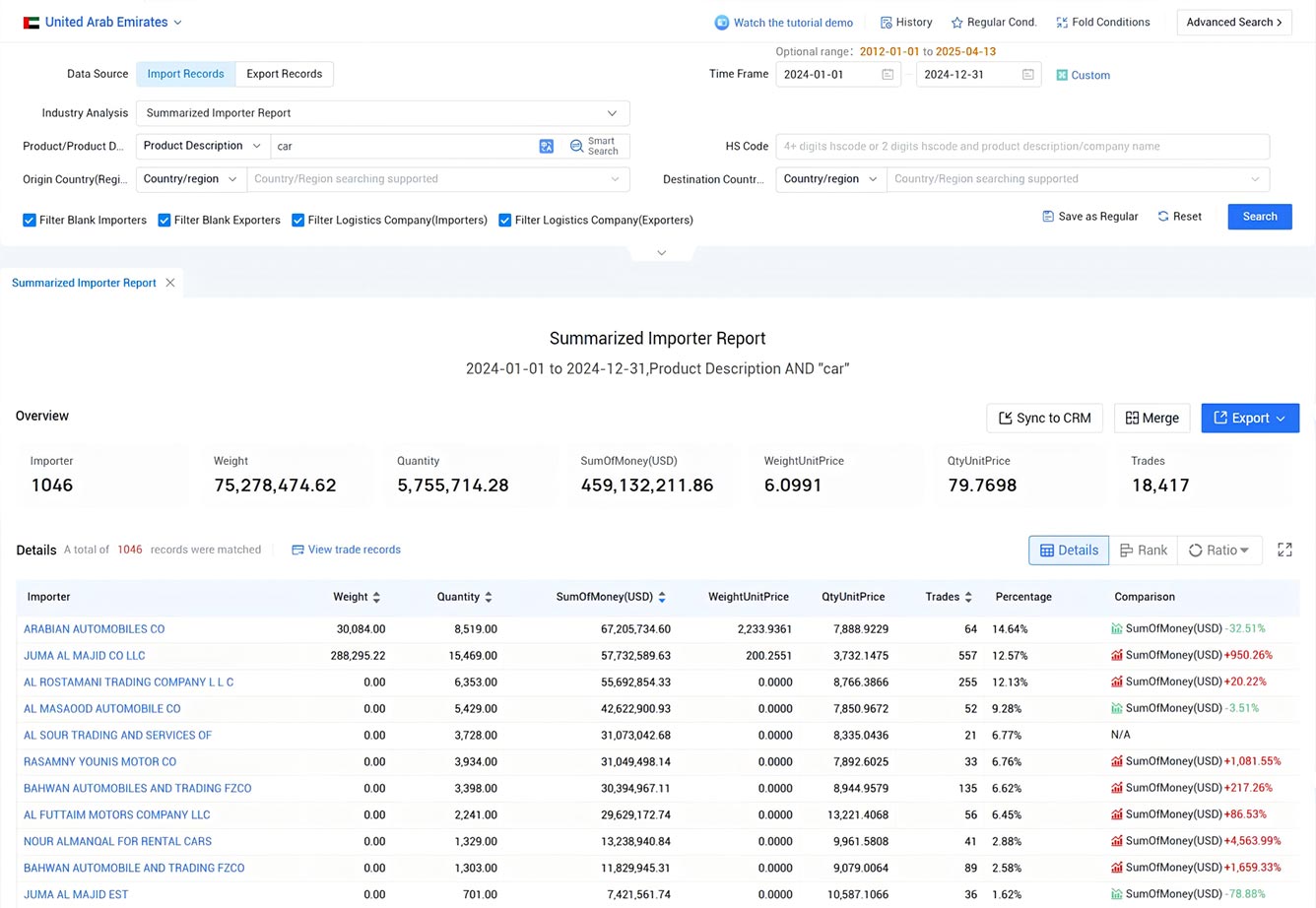This screenshot has width=1316, height=908.
Task: Toggle Filter Logistics Company(Importers) checkbox
Action: (297, 221)
